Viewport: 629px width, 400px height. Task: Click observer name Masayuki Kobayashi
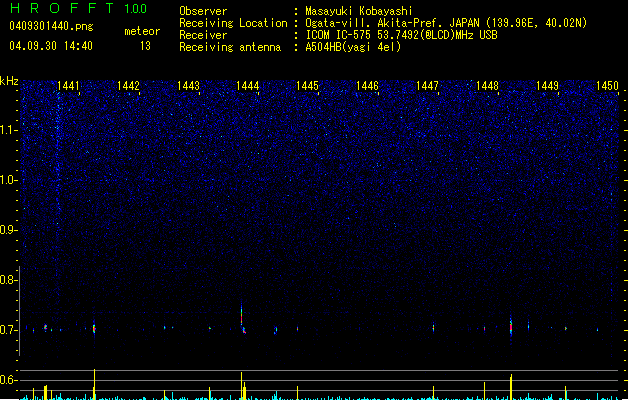pos(359,11)
